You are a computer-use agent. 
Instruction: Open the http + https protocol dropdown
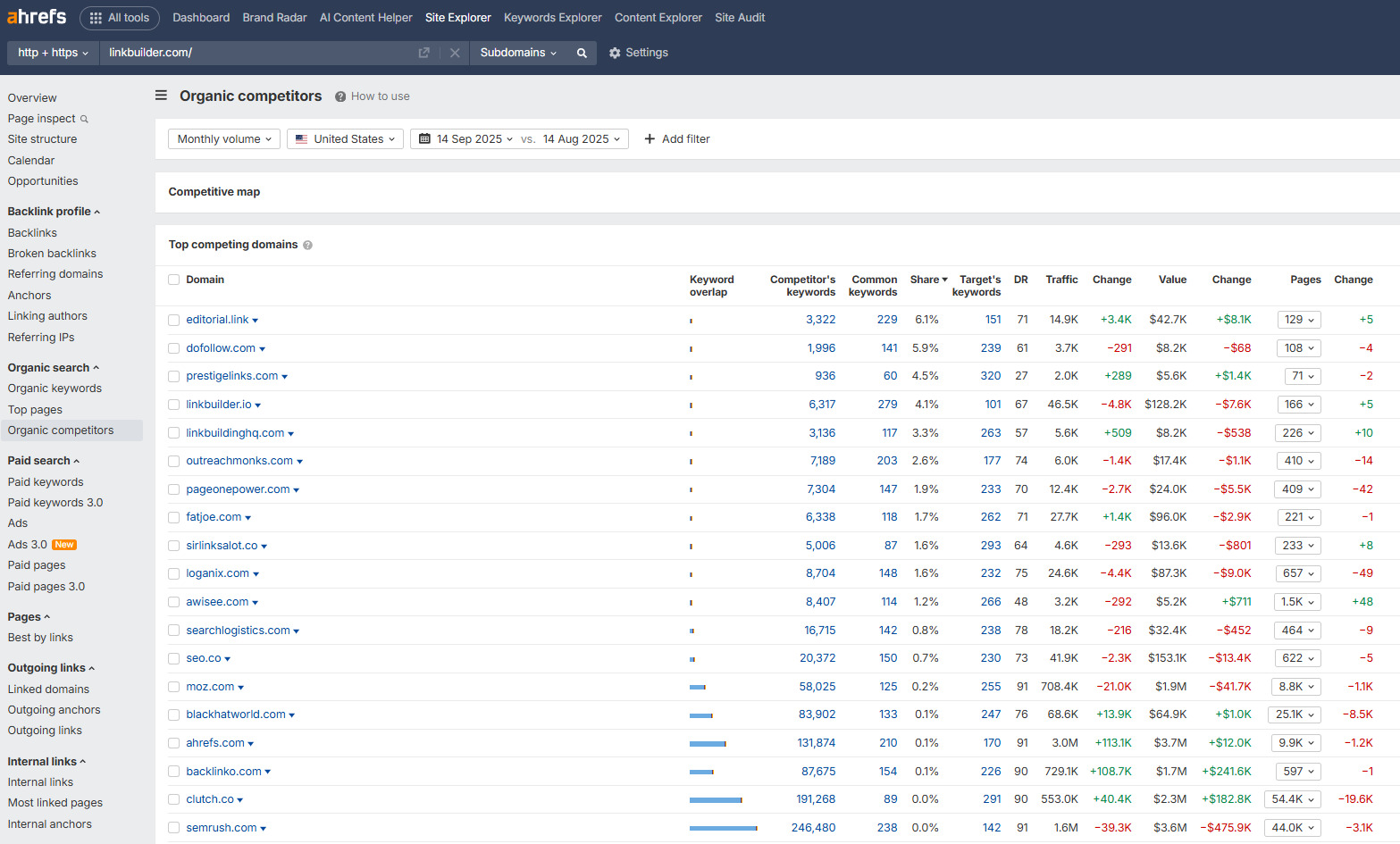pyautogui.click(x=53, y=53)
